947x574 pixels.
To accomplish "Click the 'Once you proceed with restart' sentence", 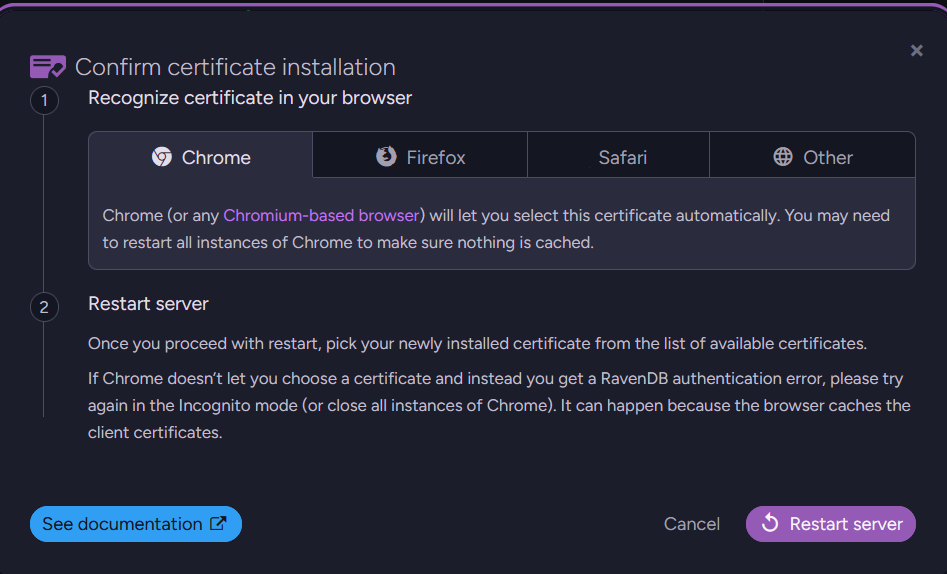I will tap(478, 344).
